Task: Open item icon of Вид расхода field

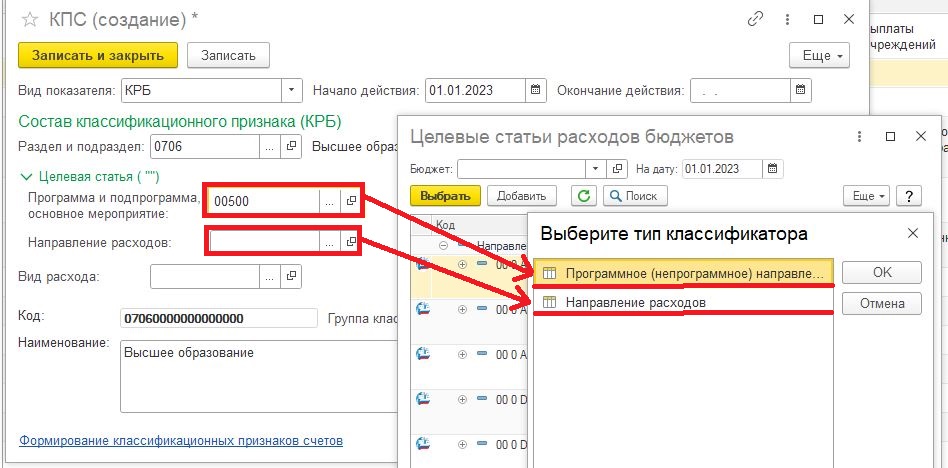Action: point(291,276)
